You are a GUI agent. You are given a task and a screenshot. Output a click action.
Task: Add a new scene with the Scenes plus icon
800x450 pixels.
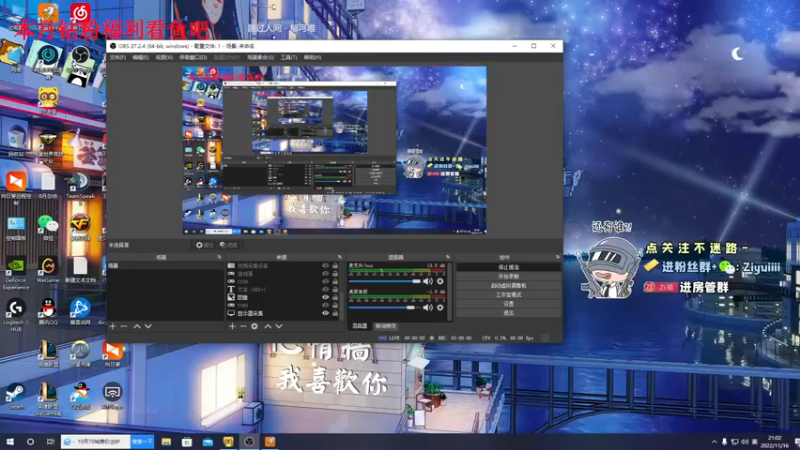(x=113, y=326)
